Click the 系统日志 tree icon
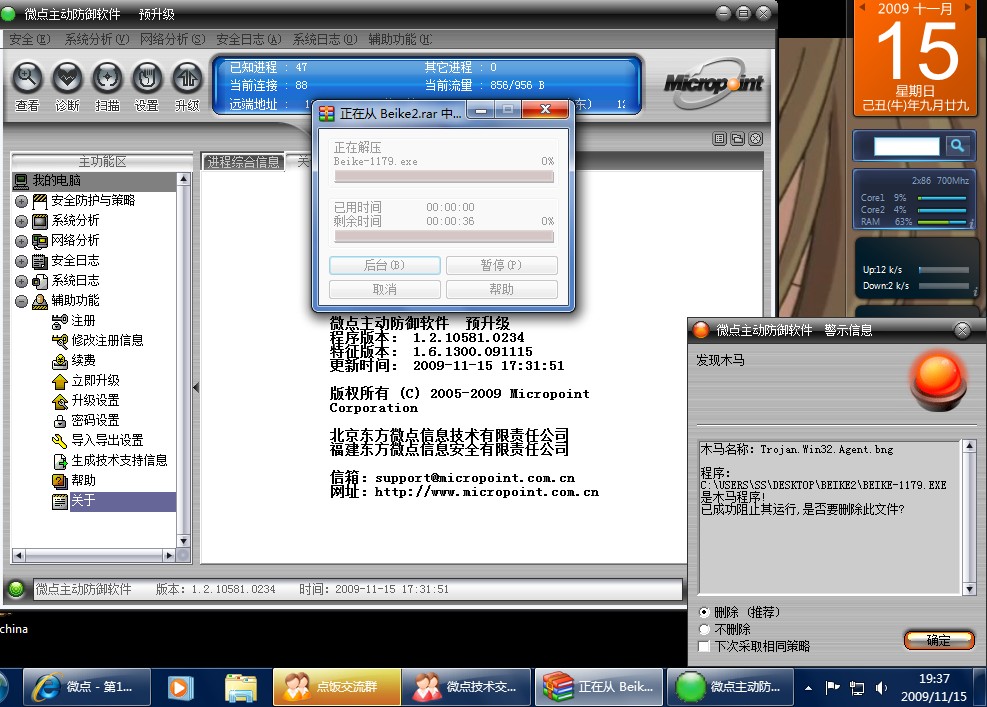The height and width of the screenshot is (707, 987). pyautogui.click(x=40, y=281)
